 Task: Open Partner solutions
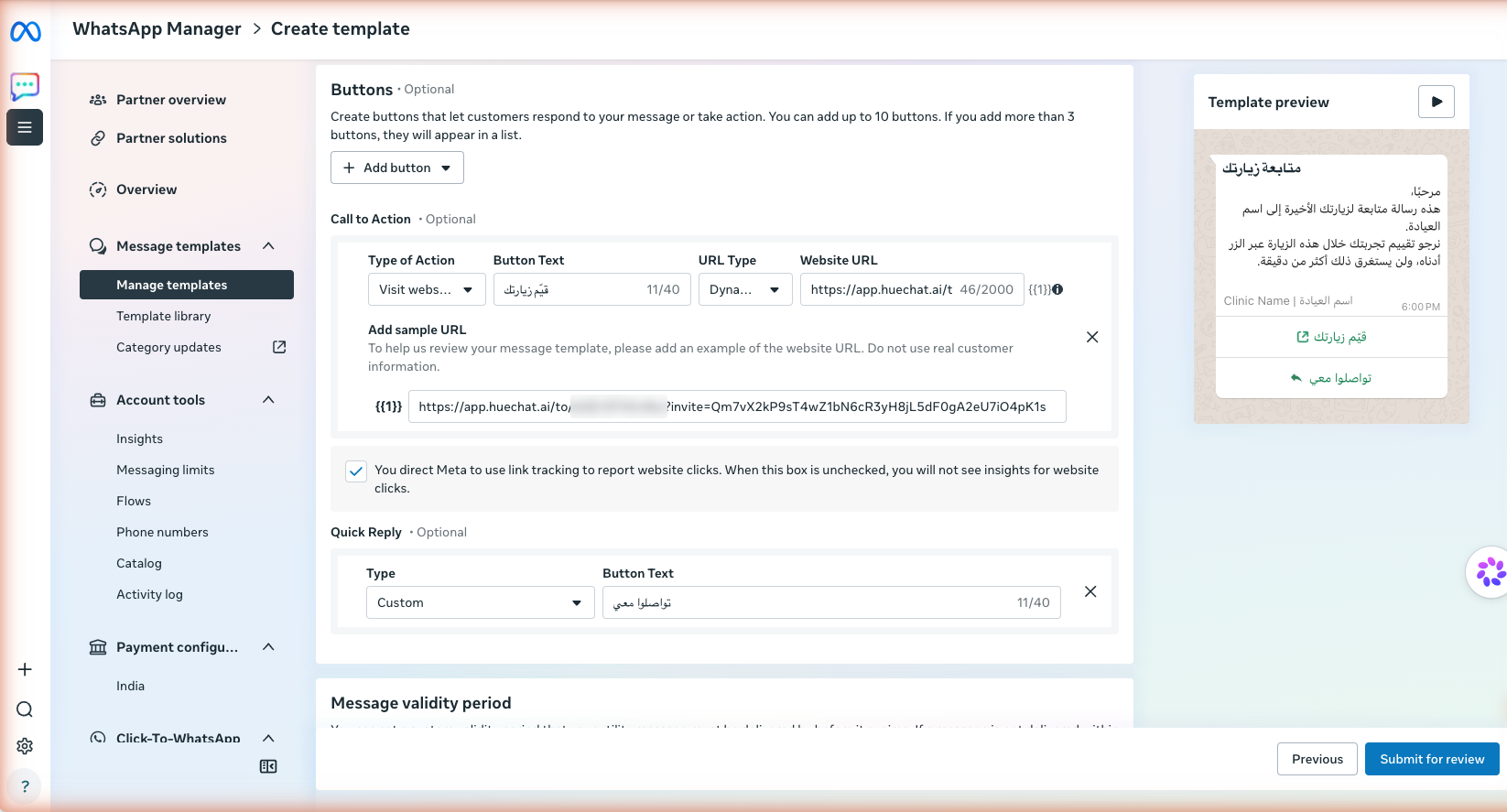coord(171,138)
